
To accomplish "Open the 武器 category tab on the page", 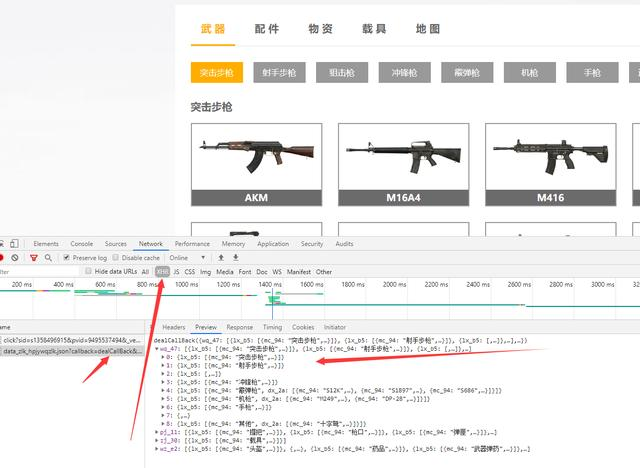I will pos(213,29).
